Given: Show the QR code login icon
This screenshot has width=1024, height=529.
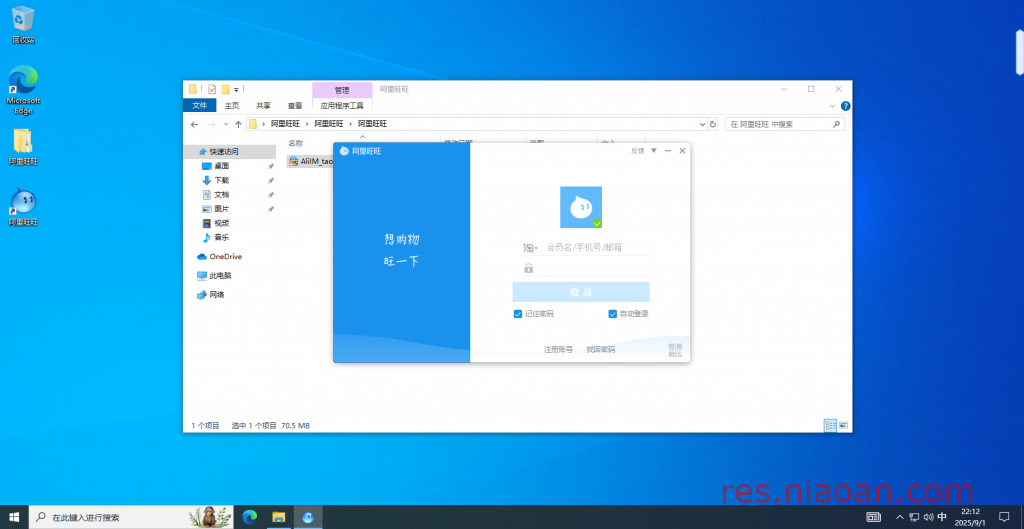Looking at the screenshot, I should click(675, 350).
